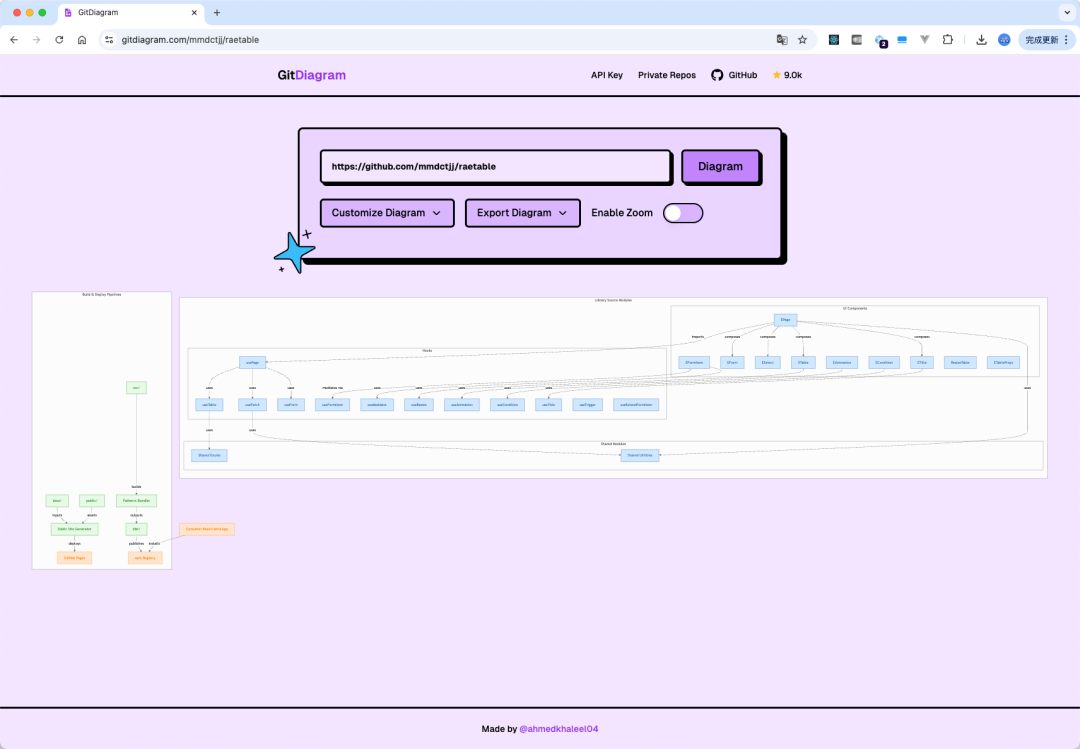Screen dimensions: 1080x749
Task: Open site information icon in address bar
Action: coord(109,40)
